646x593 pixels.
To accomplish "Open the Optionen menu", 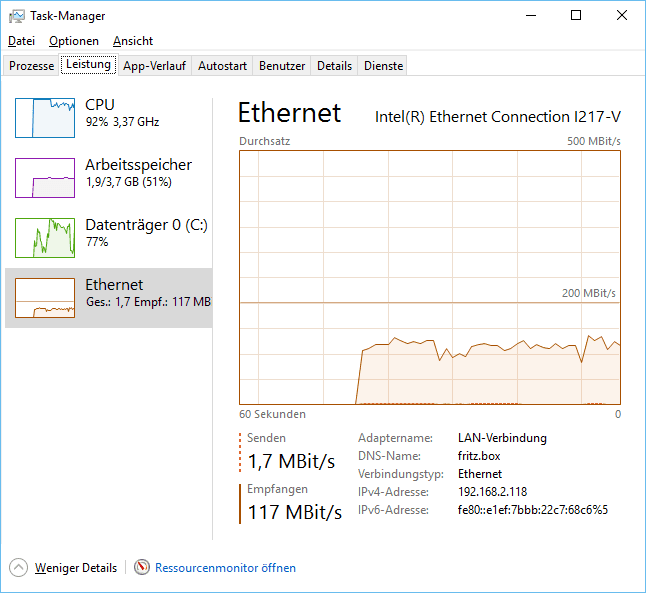I will click(74, 41).
